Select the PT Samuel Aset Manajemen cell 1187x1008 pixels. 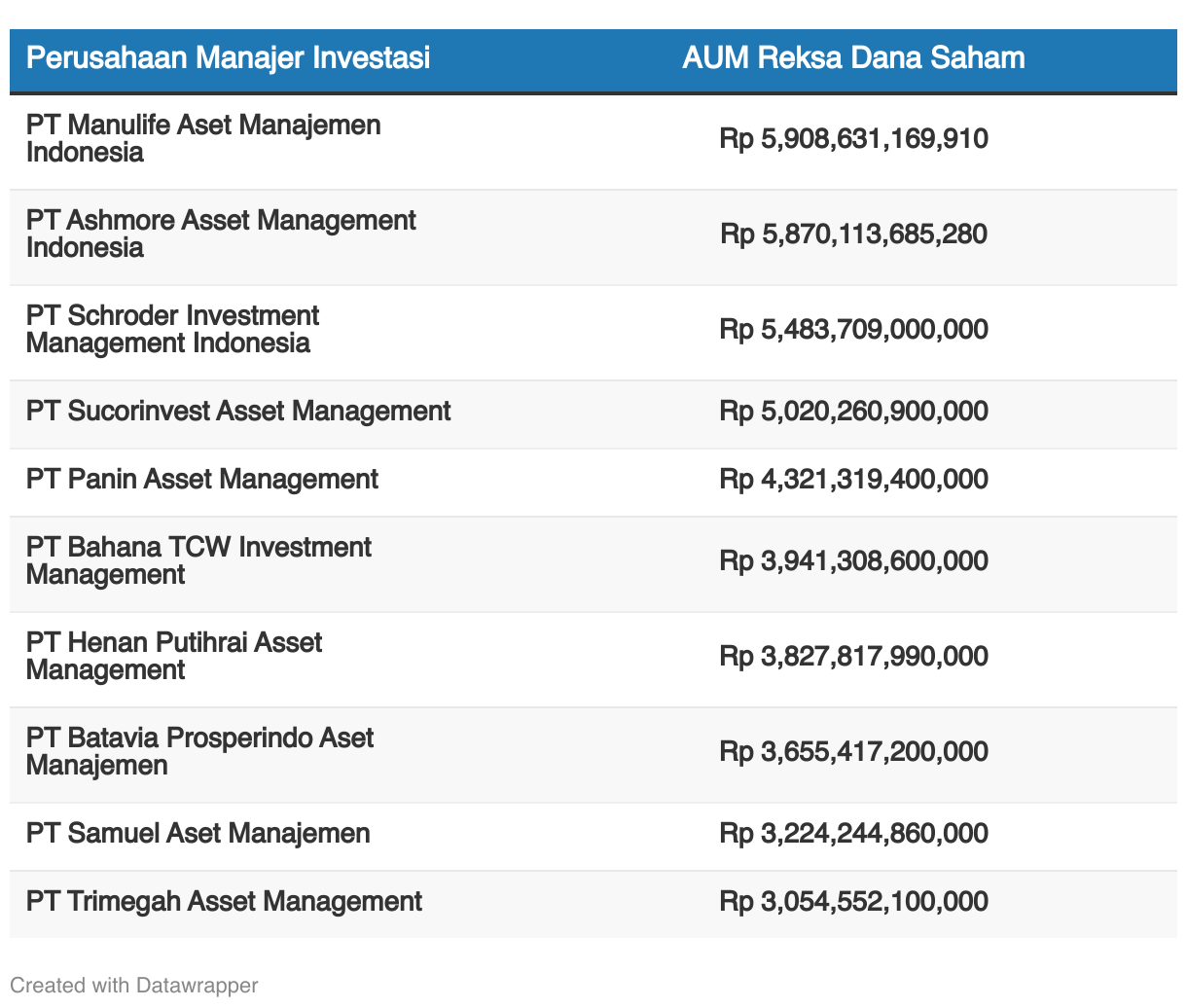198,834
